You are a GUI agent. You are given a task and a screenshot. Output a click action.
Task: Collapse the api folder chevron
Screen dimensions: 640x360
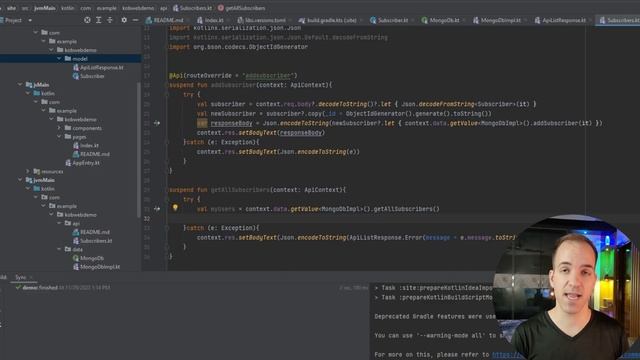pos(59,223)
